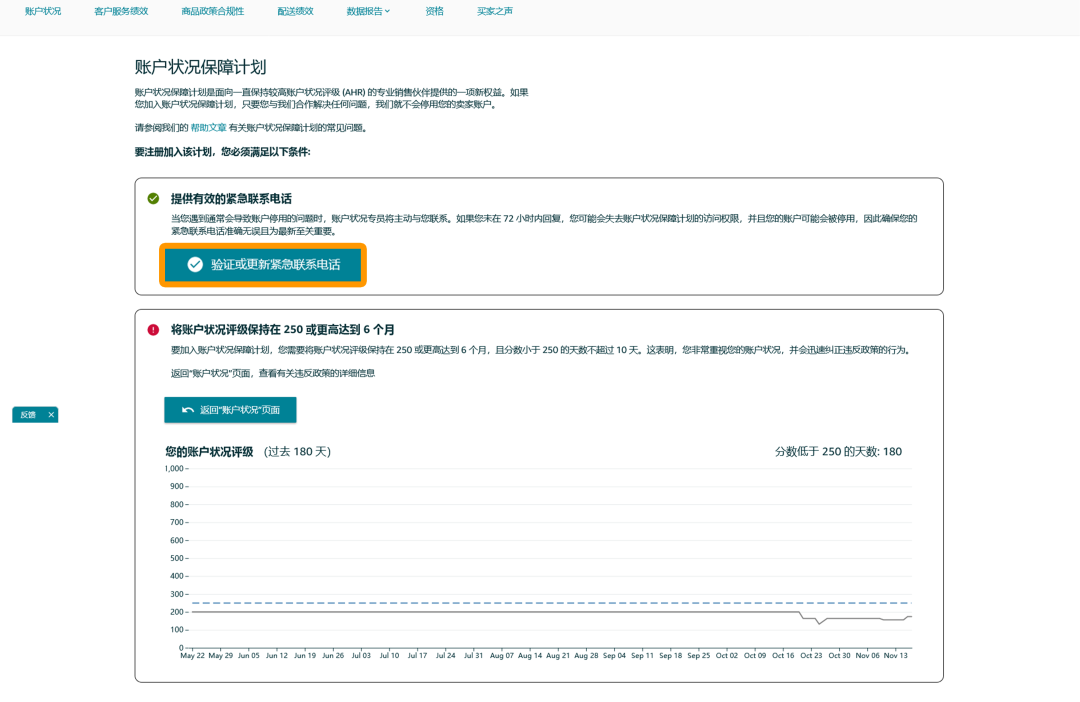View 买家之声 from the navigation bar
This screenshot has height=702, width=1080.
(494, 13)
